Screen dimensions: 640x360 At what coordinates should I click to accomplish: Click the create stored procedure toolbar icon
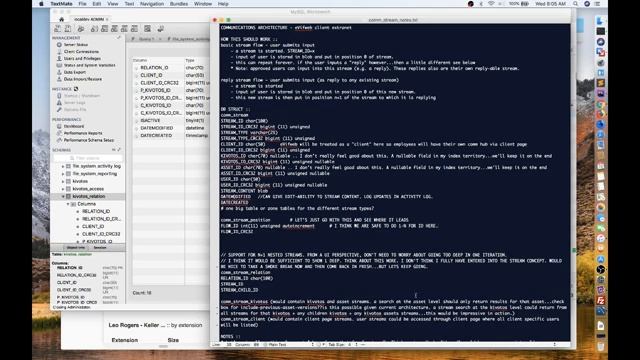[124, 29]
